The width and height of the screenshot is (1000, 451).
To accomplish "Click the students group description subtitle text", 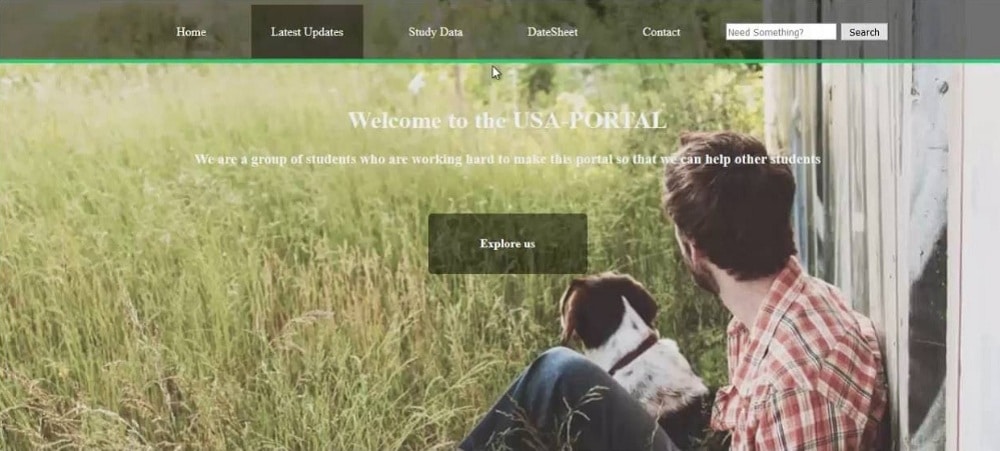I will point(508,159).
